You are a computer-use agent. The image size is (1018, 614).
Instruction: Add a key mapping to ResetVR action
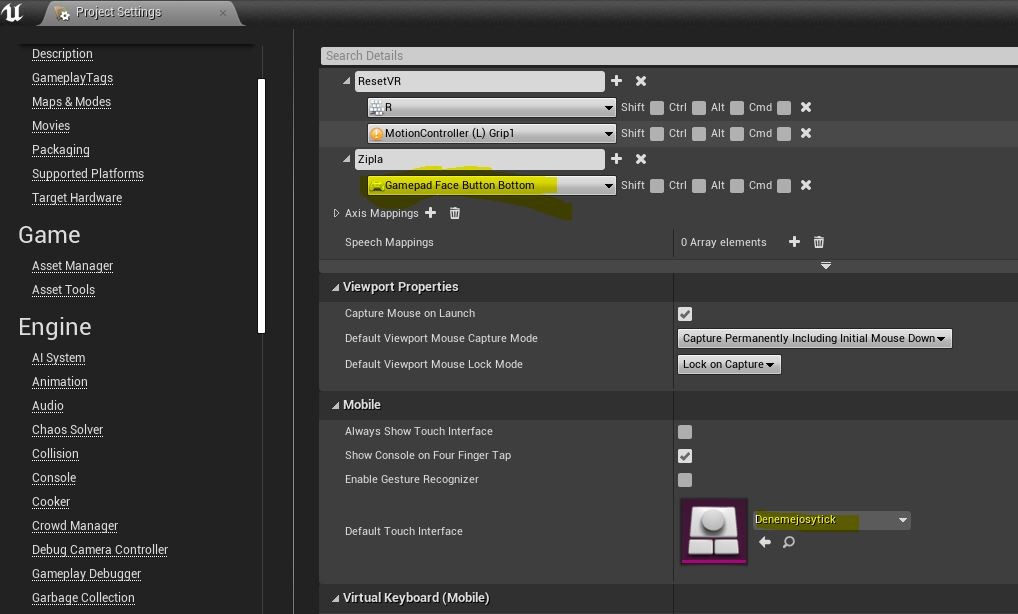point(616,80)
